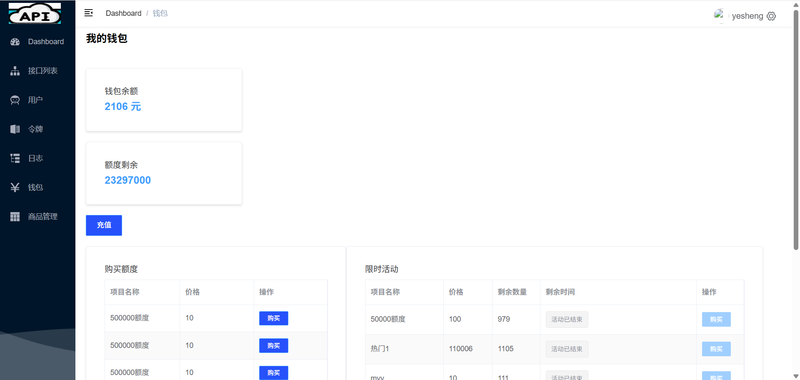Click price 100 cell
The height and width of the screenshot is (380, 800).
[x=468, y=319]
